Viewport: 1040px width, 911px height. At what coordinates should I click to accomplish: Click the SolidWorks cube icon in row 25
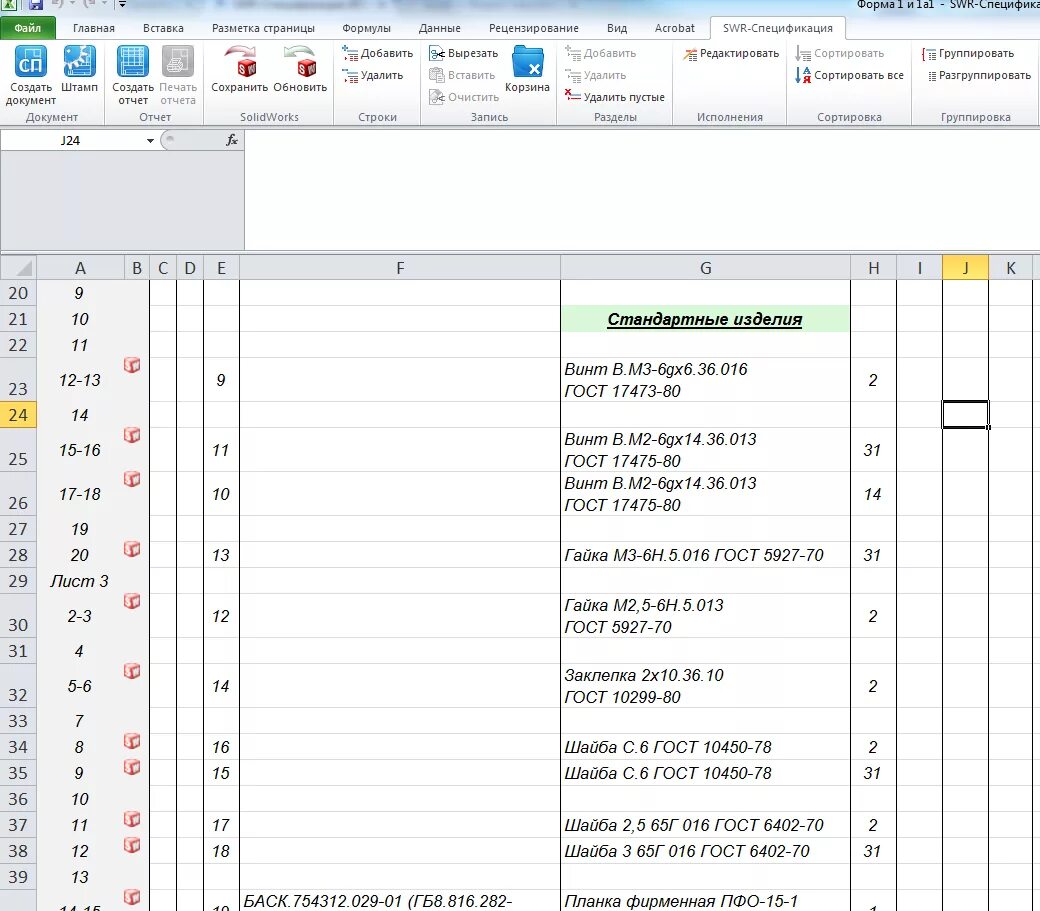132,435
